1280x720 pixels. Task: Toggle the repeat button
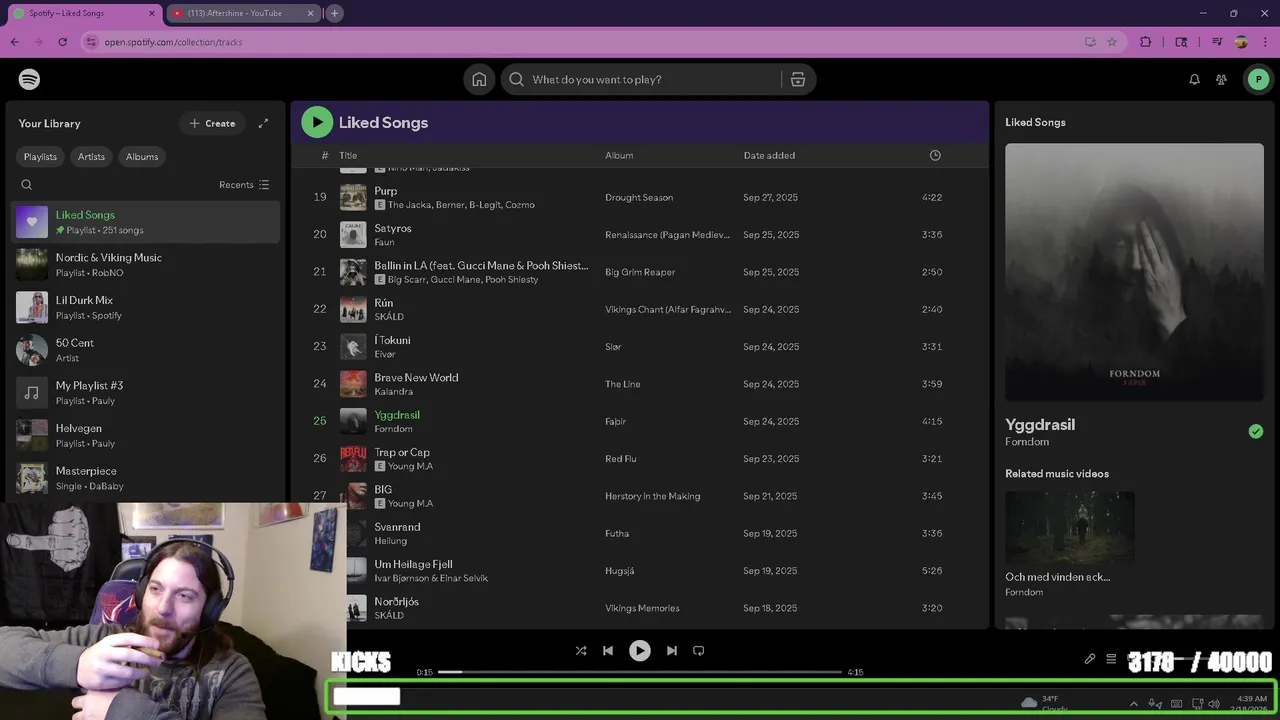[699, 650]
